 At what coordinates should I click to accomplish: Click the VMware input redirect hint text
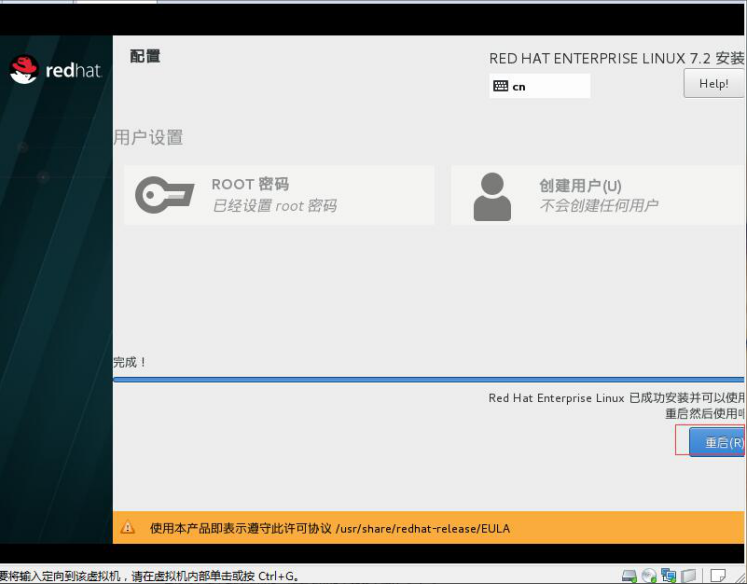tap(150, 576)
